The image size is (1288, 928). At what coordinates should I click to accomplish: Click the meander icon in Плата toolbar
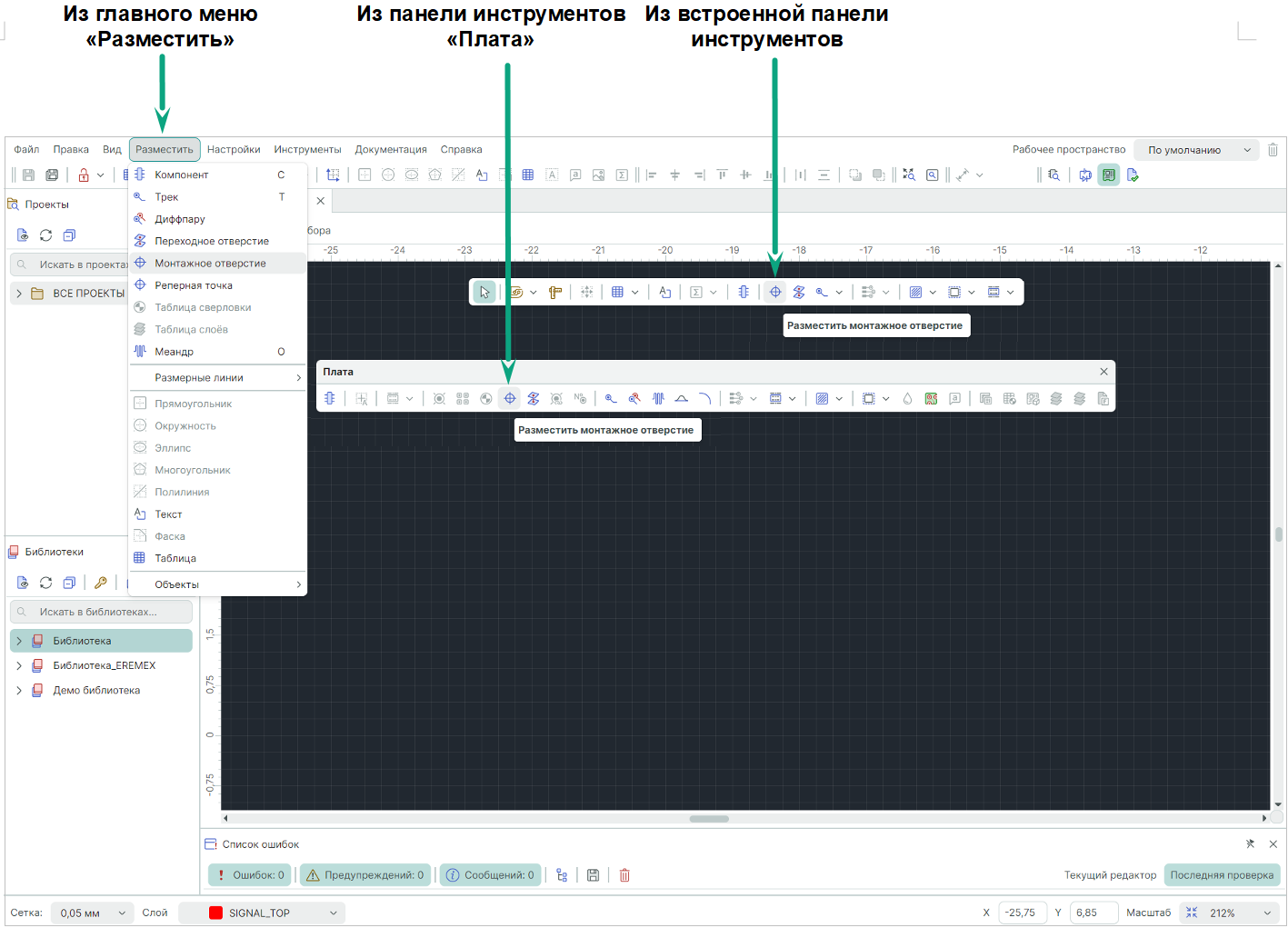coord(658,399)
